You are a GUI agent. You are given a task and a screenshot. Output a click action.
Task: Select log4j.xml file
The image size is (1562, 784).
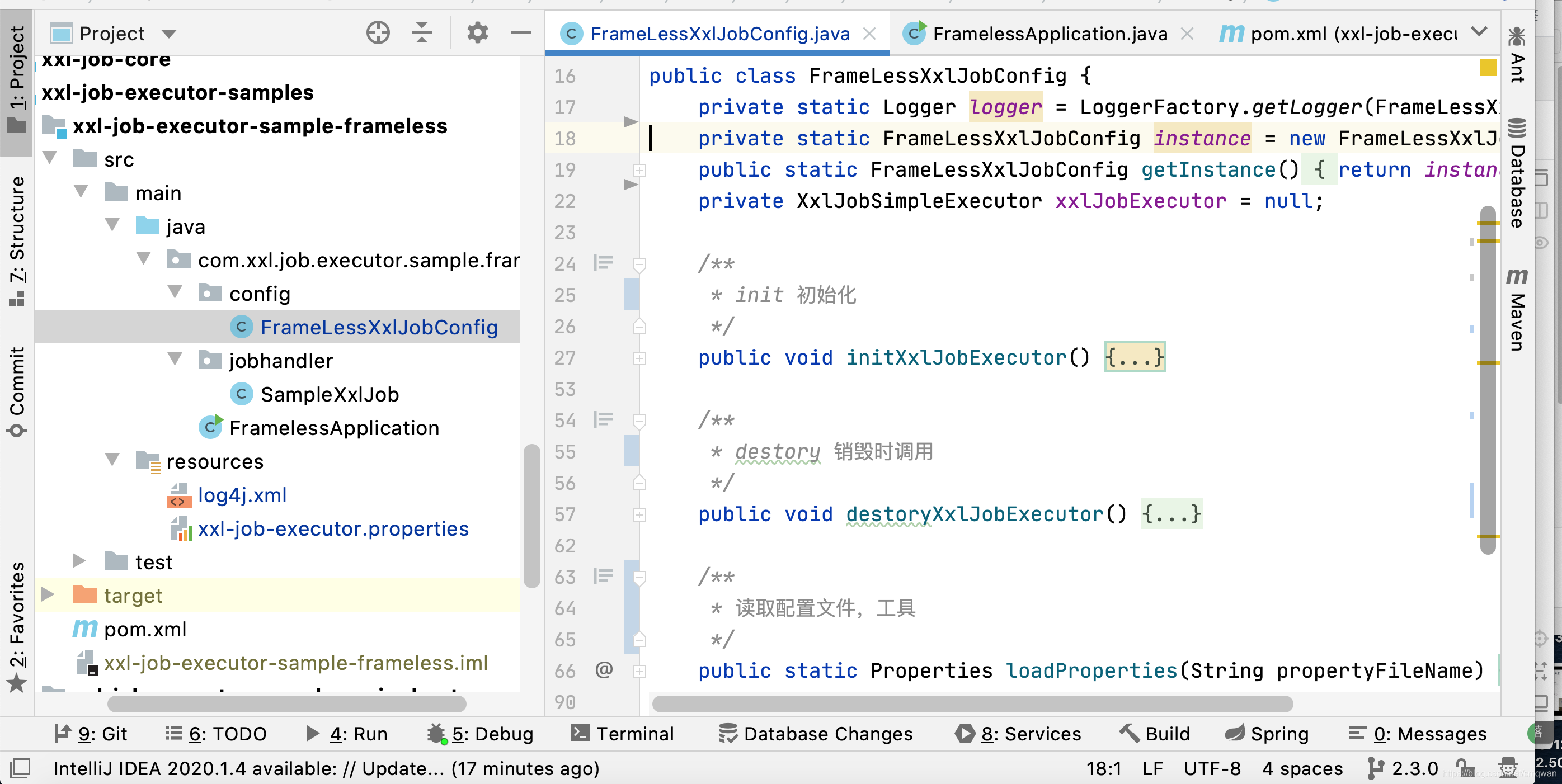(x=242, y=495)
